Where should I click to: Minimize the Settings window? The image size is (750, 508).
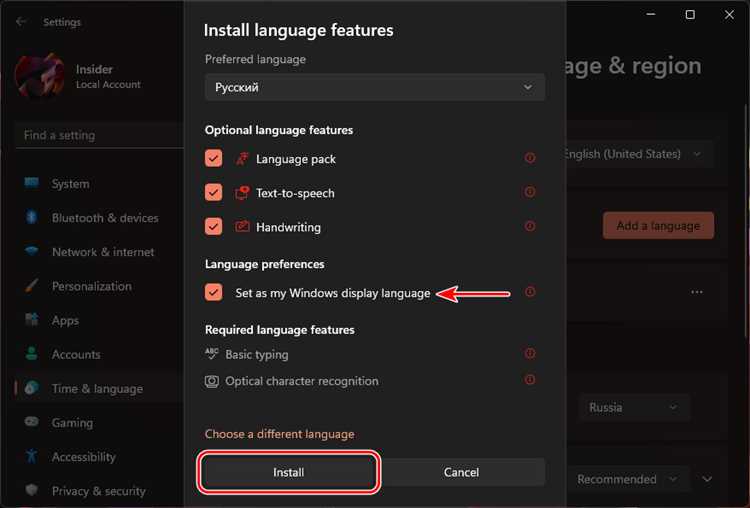[x=651, y=15]
